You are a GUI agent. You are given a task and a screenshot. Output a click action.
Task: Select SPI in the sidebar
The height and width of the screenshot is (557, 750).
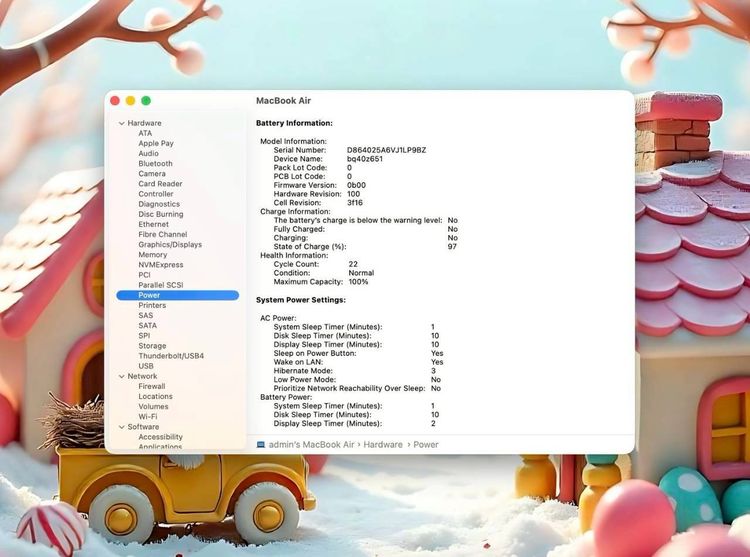pos(144,336)
